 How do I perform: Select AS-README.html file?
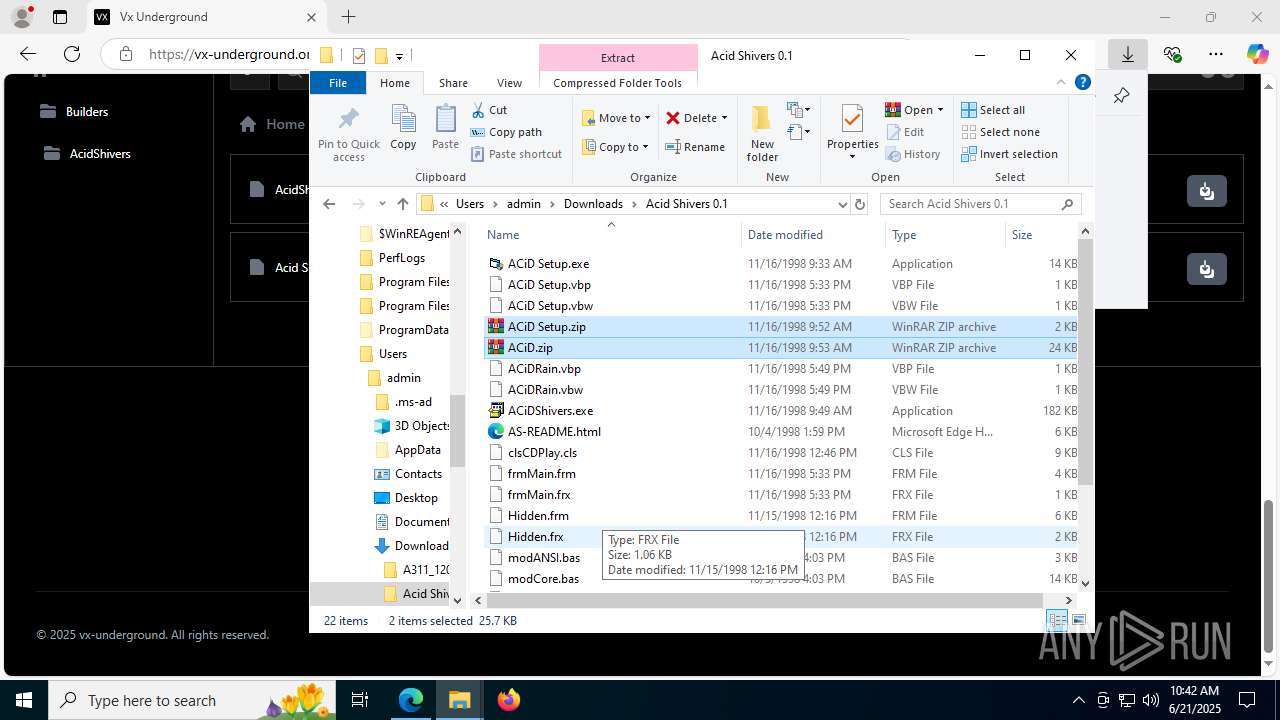click(x=553, y=432)
